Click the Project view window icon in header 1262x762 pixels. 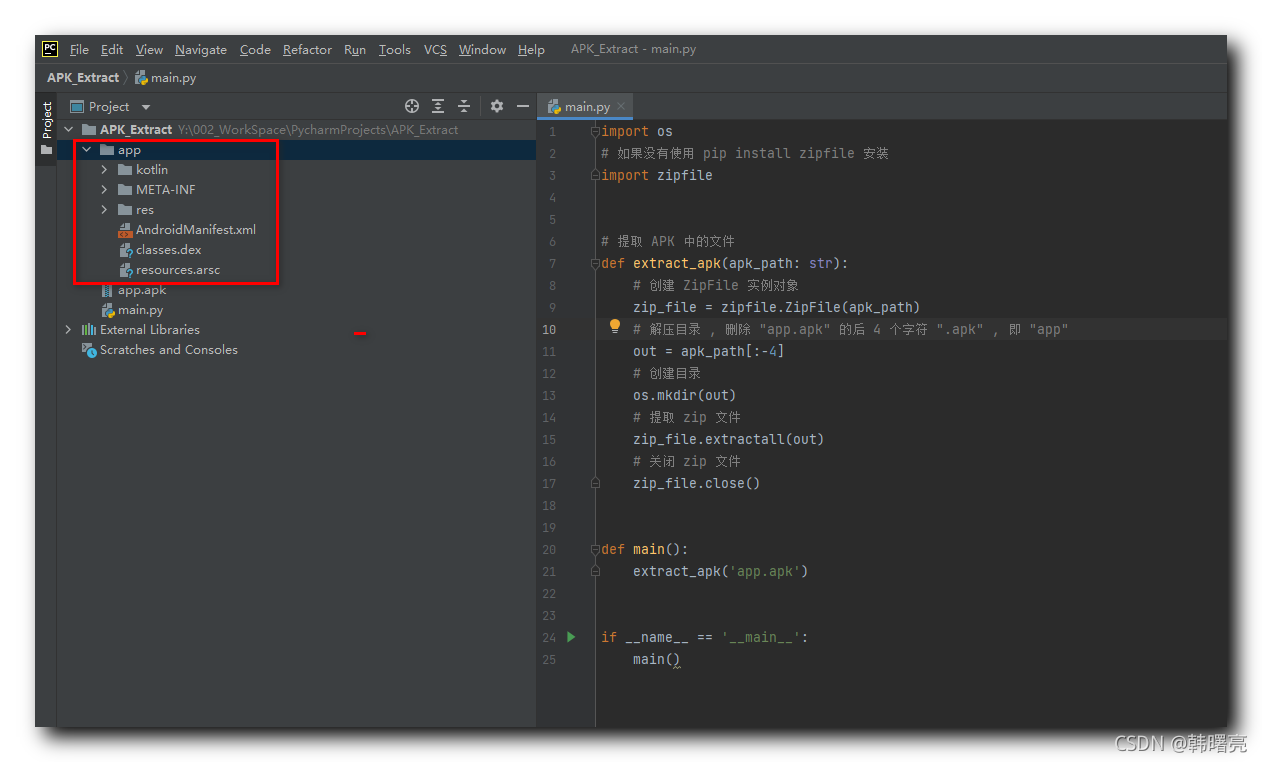tap(76, 106)
